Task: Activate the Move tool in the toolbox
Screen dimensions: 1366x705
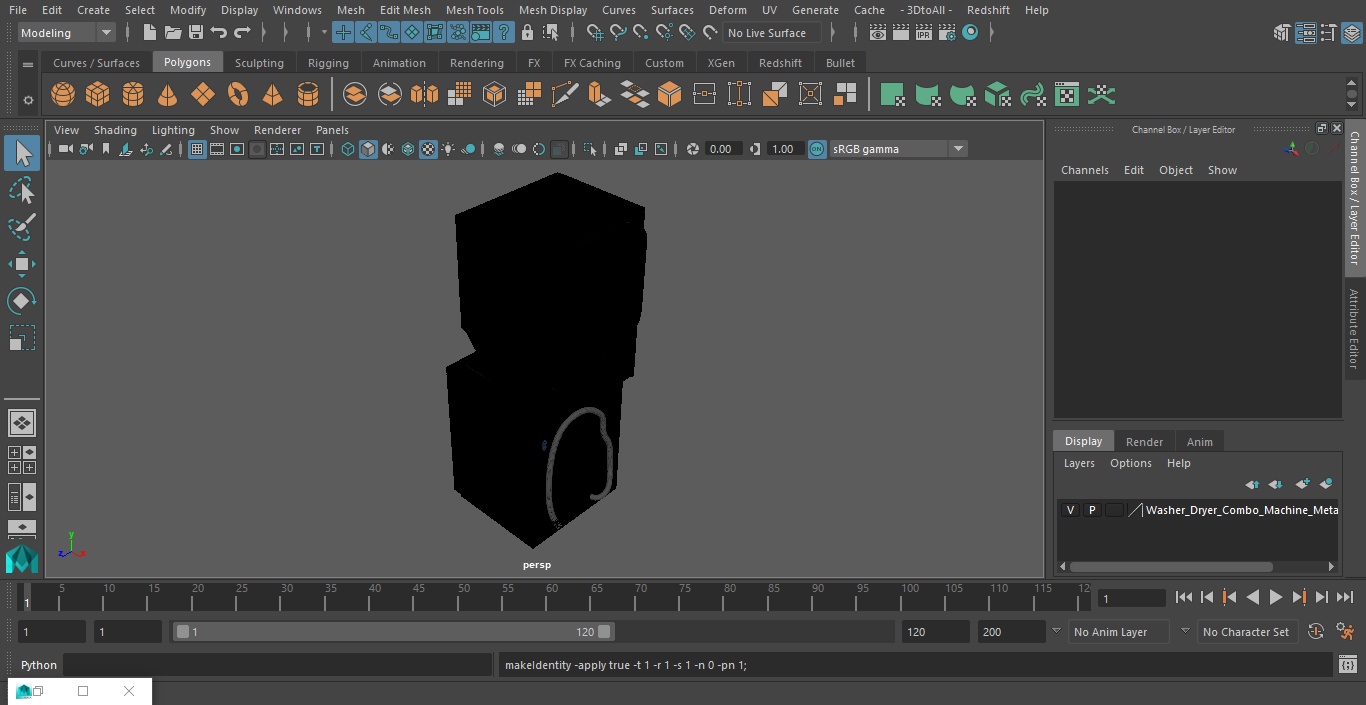Action: (22, 264)
